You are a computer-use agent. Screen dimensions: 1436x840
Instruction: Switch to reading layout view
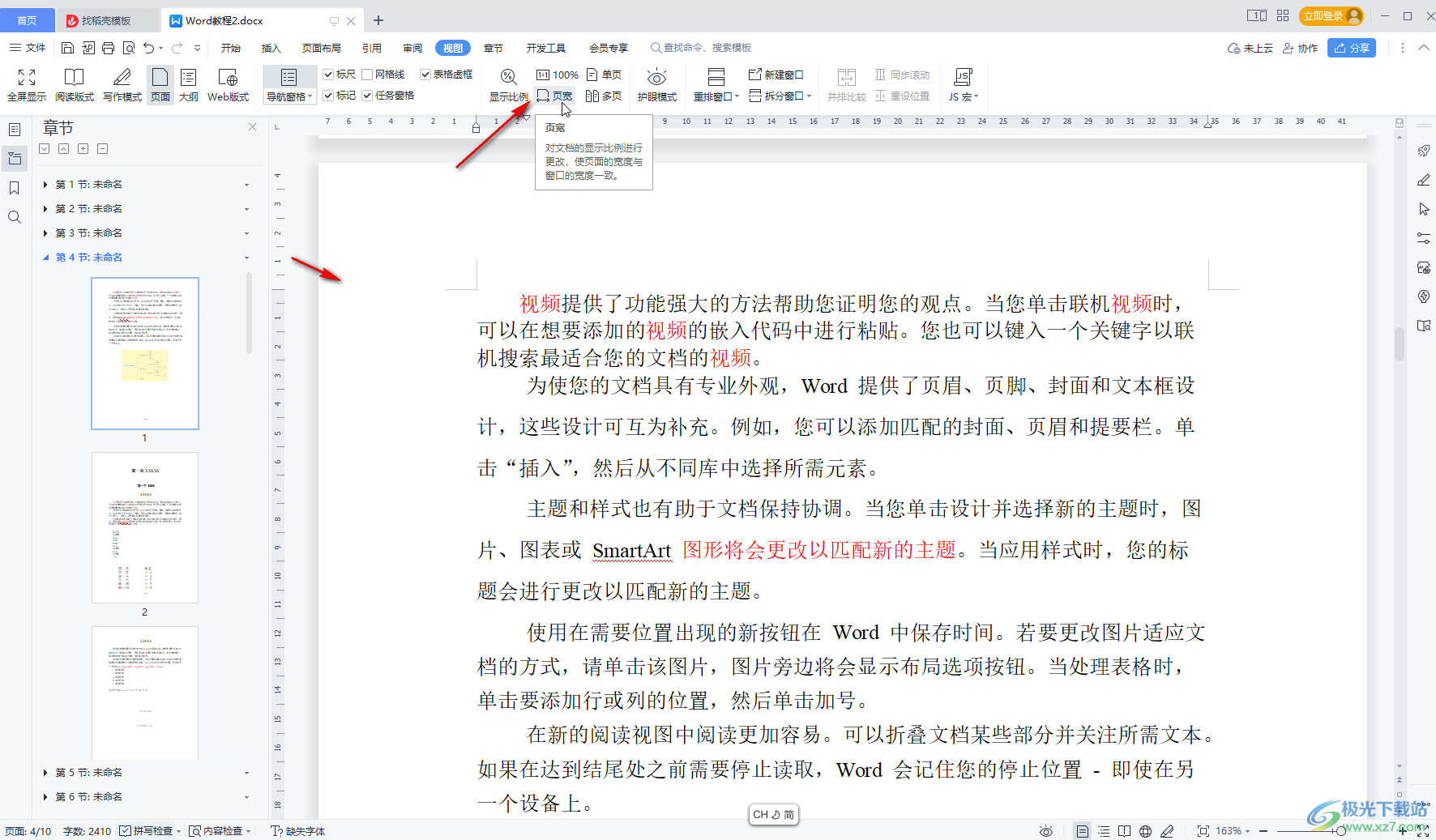click(75, 85)
